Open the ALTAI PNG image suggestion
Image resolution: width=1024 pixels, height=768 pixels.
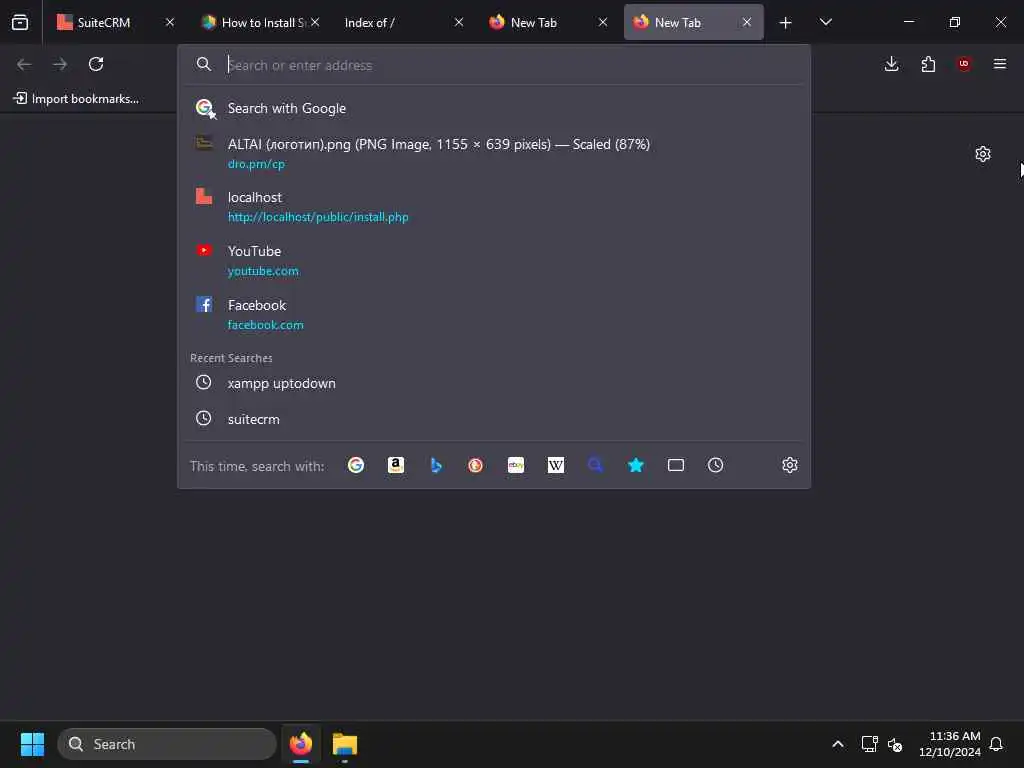tap(494, 153)
